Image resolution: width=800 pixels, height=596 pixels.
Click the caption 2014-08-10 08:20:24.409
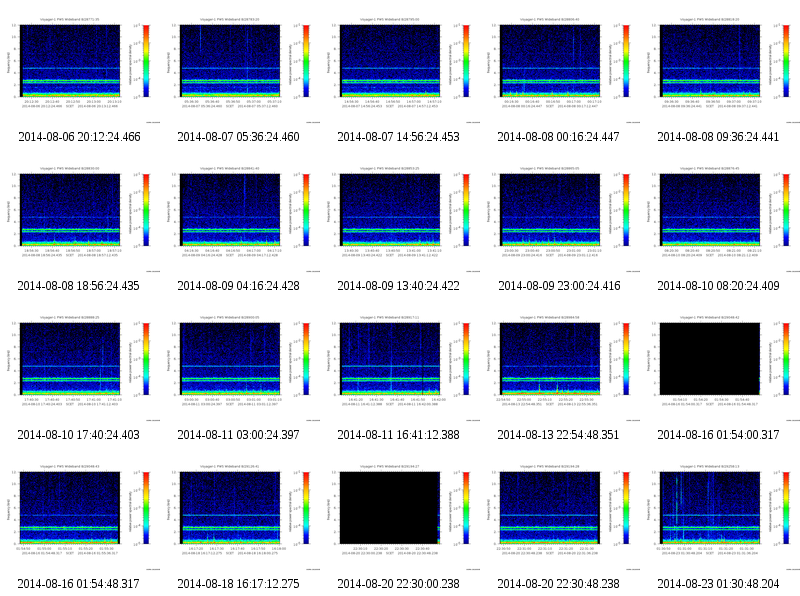[x=718, y=286]
